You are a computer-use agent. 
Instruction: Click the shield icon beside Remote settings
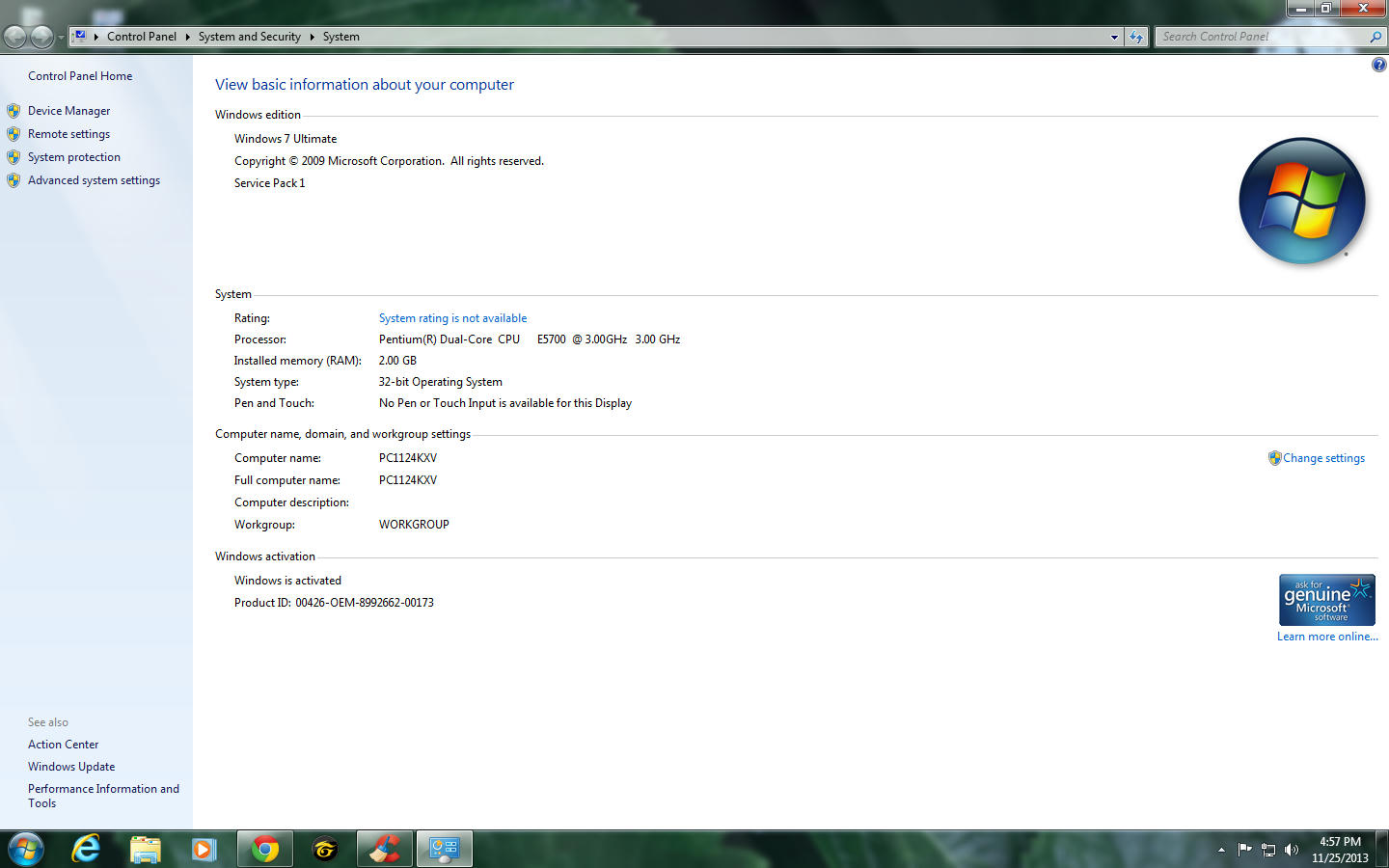[x=14, y=134]
